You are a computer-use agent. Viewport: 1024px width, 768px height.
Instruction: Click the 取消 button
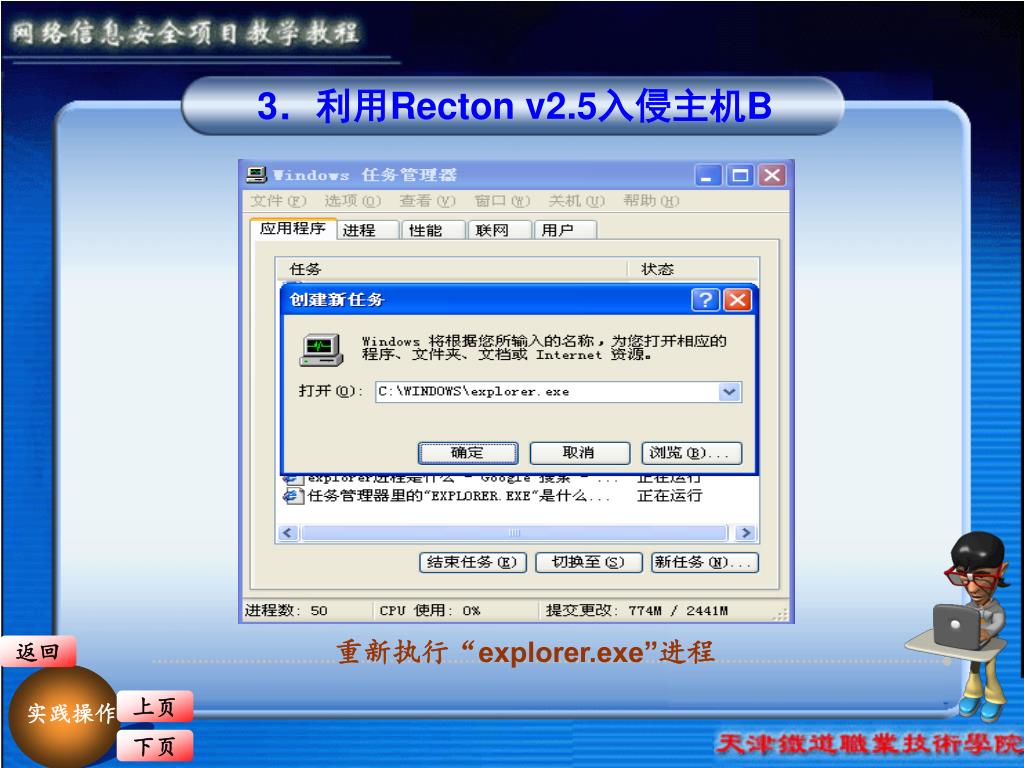click(579, 453)
